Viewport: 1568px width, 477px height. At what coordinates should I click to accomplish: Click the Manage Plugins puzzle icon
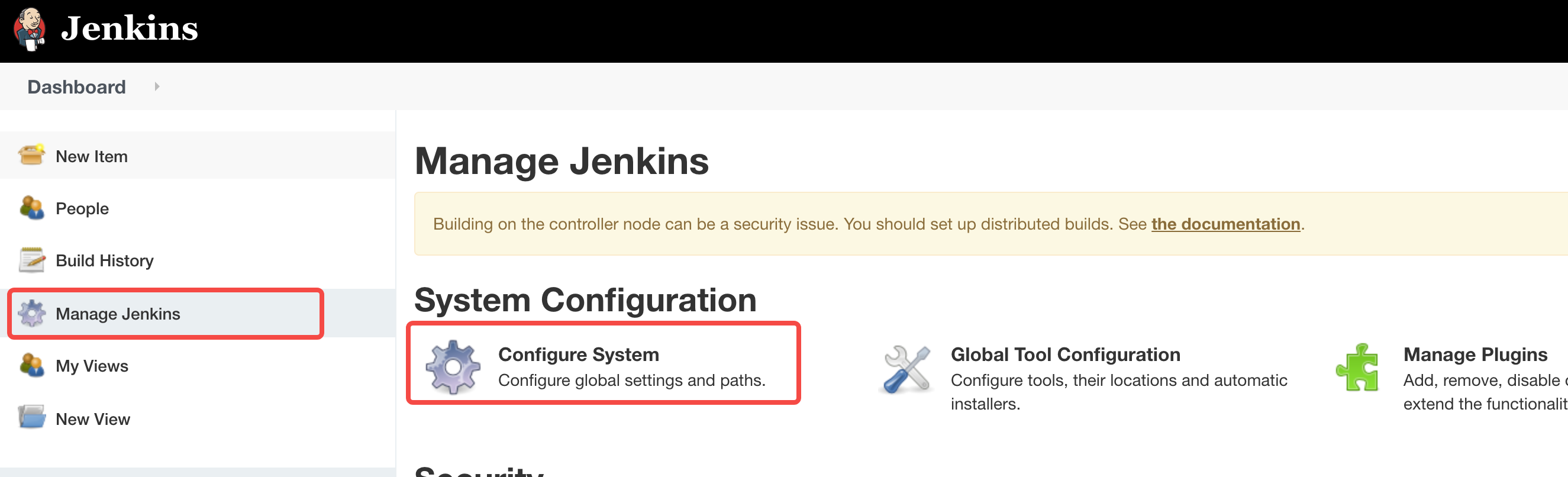(x=1357, y=368)
